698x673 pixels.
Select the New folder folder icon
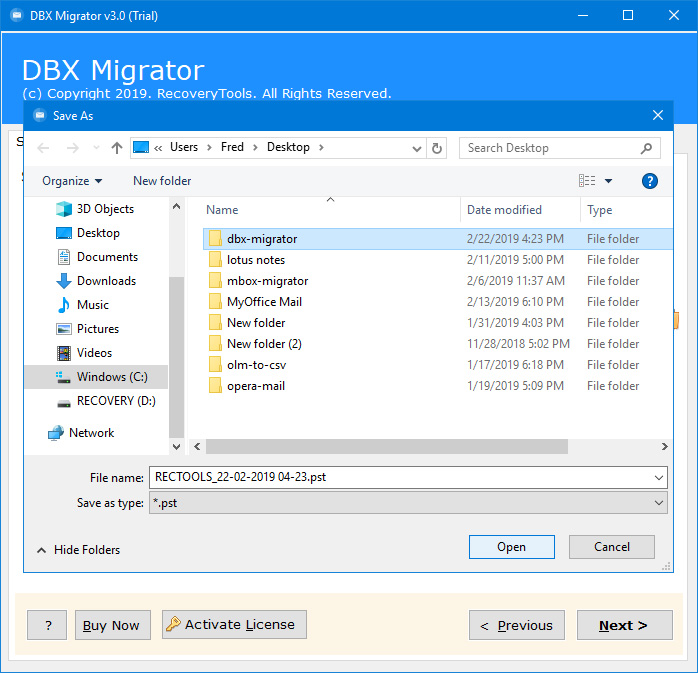coord(215,323)
